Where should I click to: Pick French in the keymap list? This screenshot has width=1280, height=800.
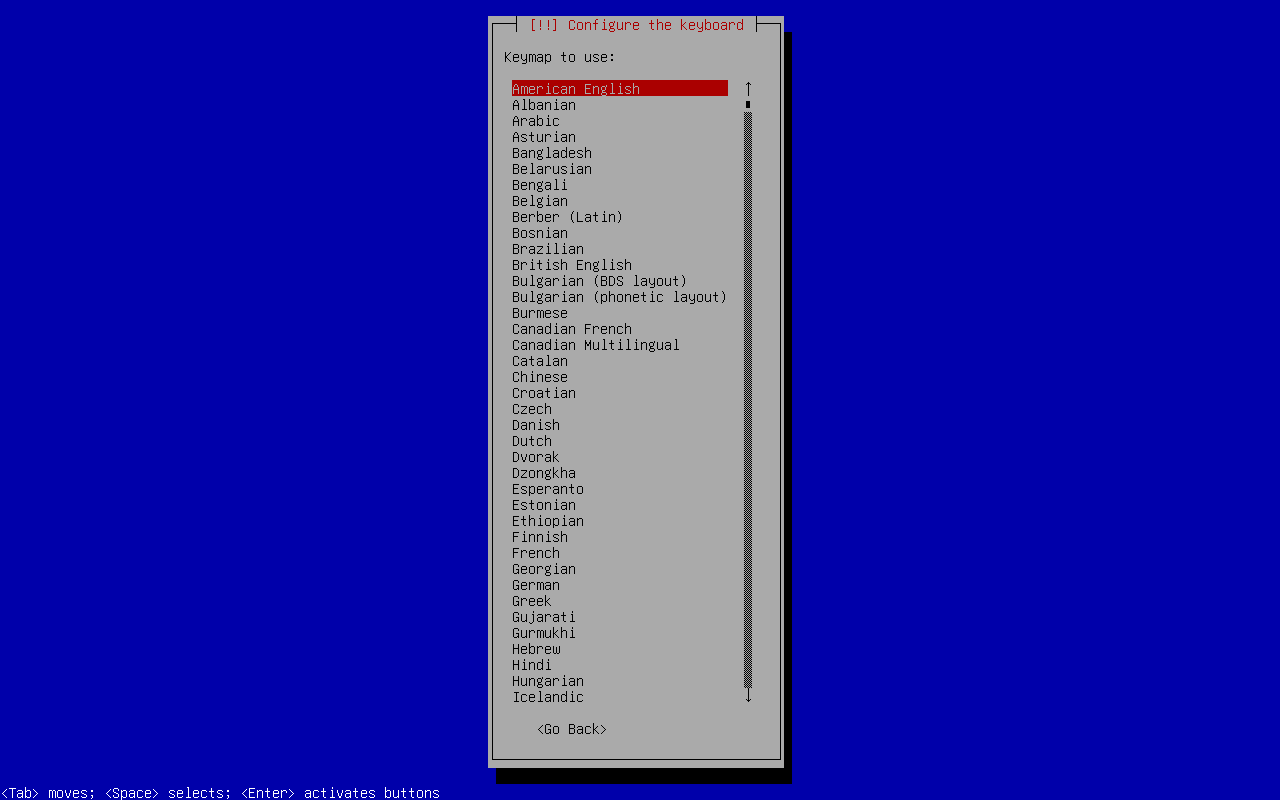(536, 553)
